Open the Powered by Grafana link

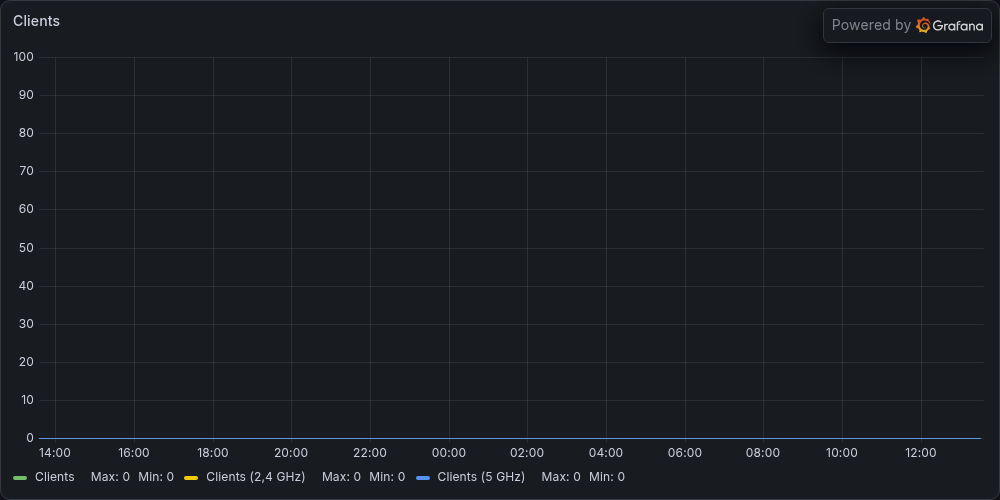(x=907, y=26)
